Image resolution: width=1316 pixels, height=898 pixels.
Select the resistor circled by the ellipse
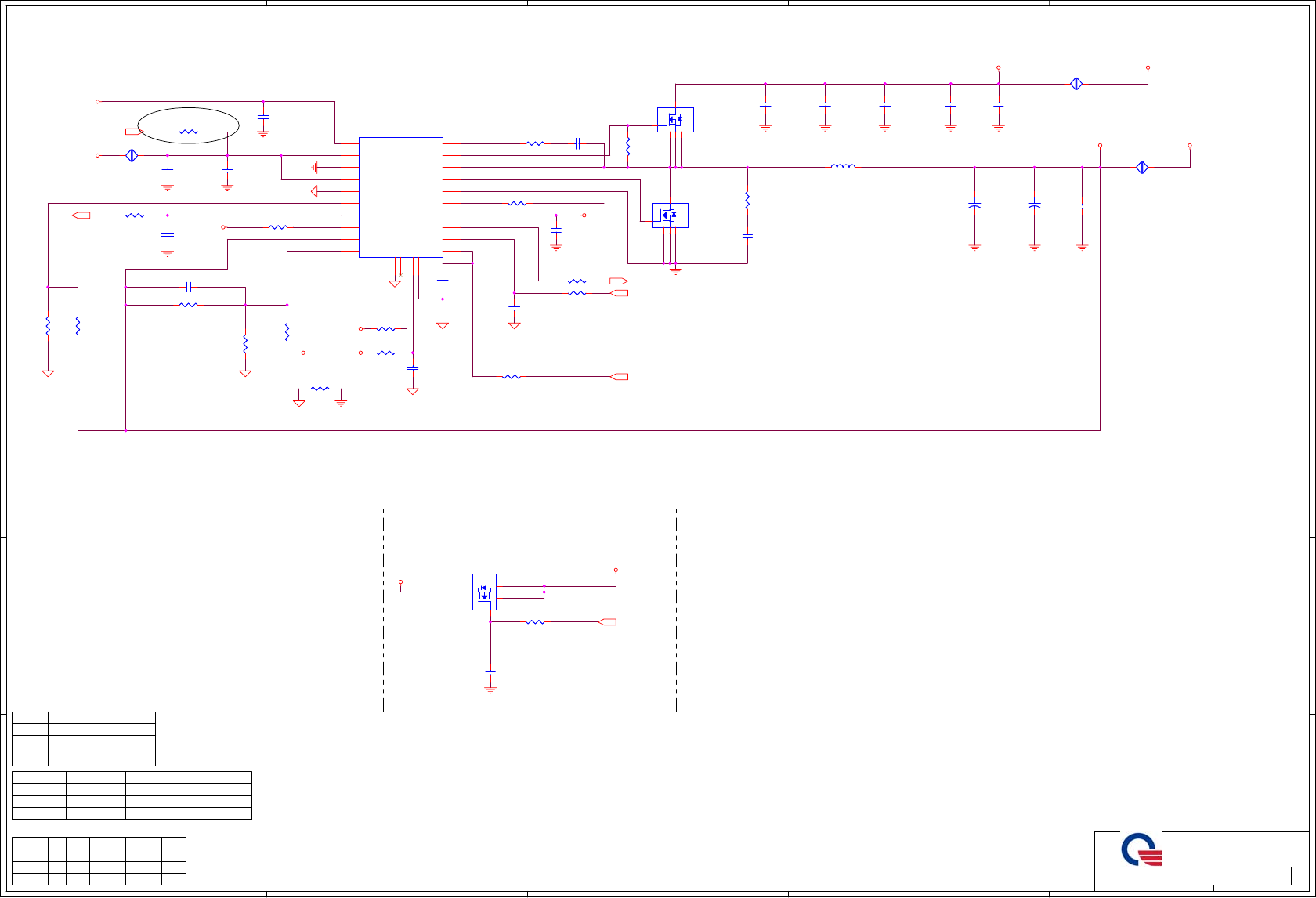coord(189,132)
